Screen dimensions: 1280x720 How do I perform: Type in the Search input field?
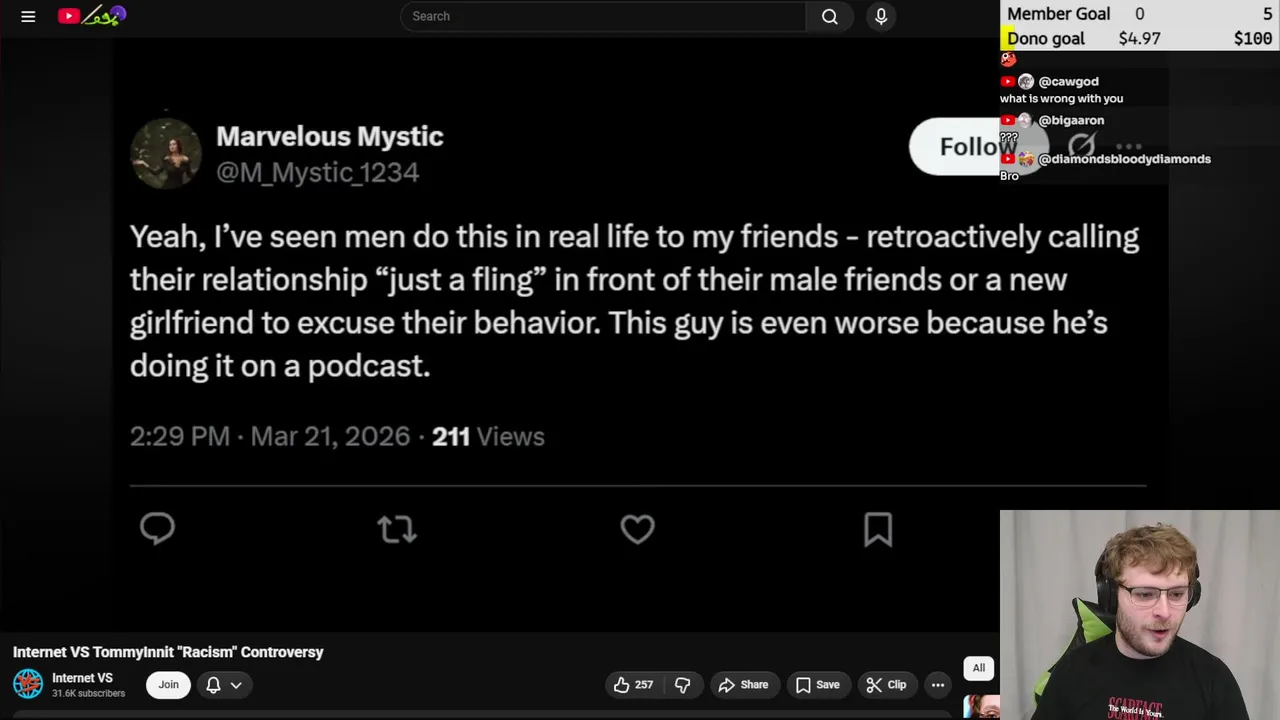(600, 16)
